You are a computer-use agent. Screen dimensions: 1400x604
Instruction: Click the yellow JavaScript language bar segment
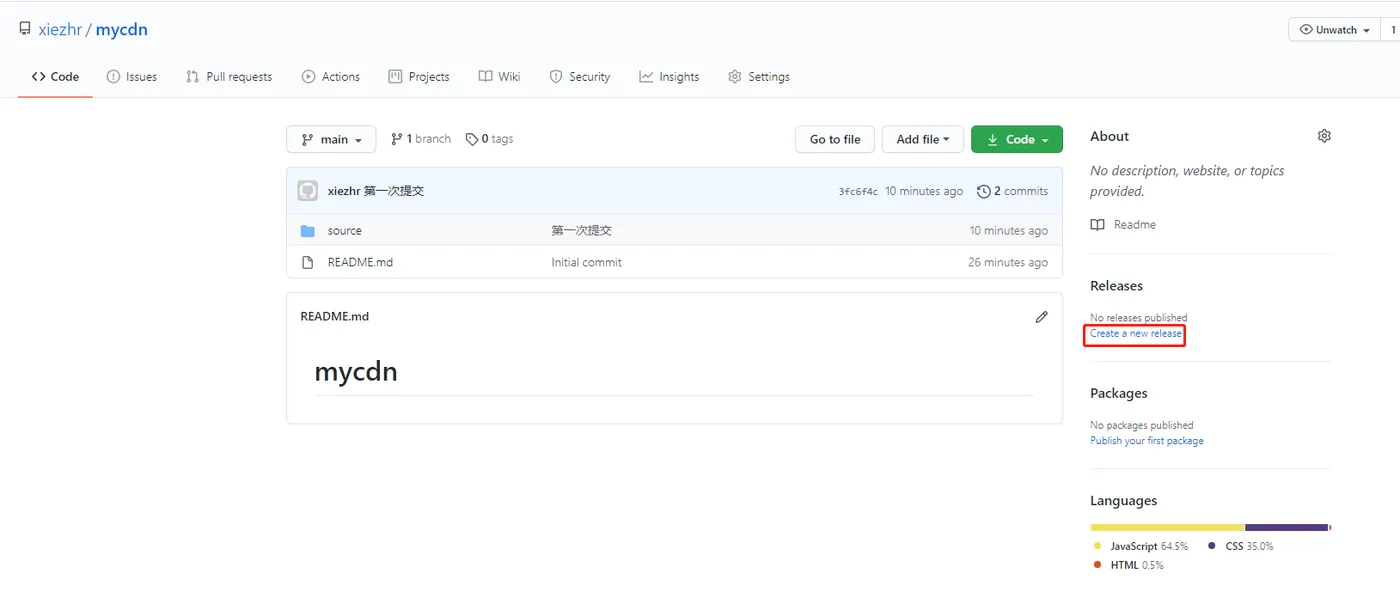(x=1167, y=527)
